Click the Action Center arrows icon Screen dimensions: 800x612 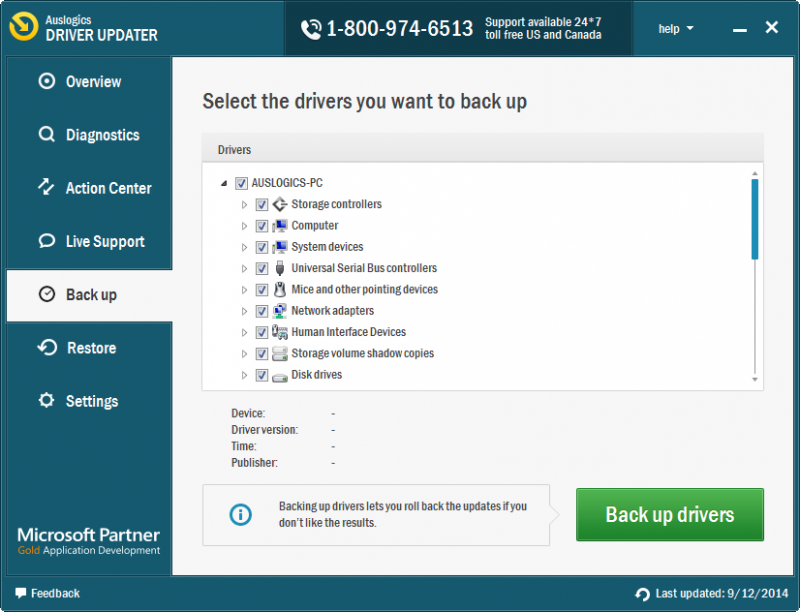46,187
